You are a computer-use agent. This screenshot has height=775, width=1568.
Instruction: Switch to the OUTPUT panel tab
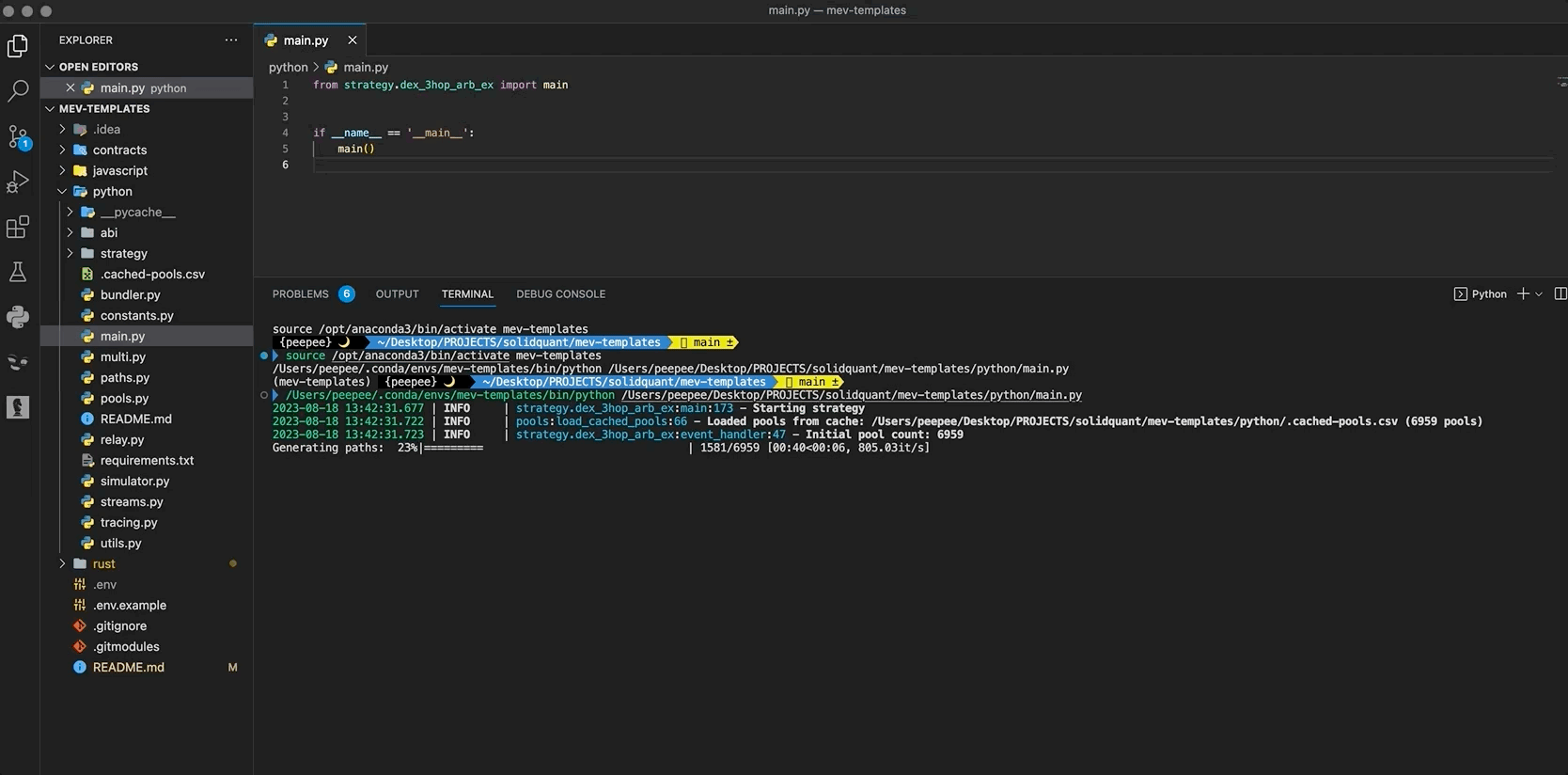coord(398,294)
